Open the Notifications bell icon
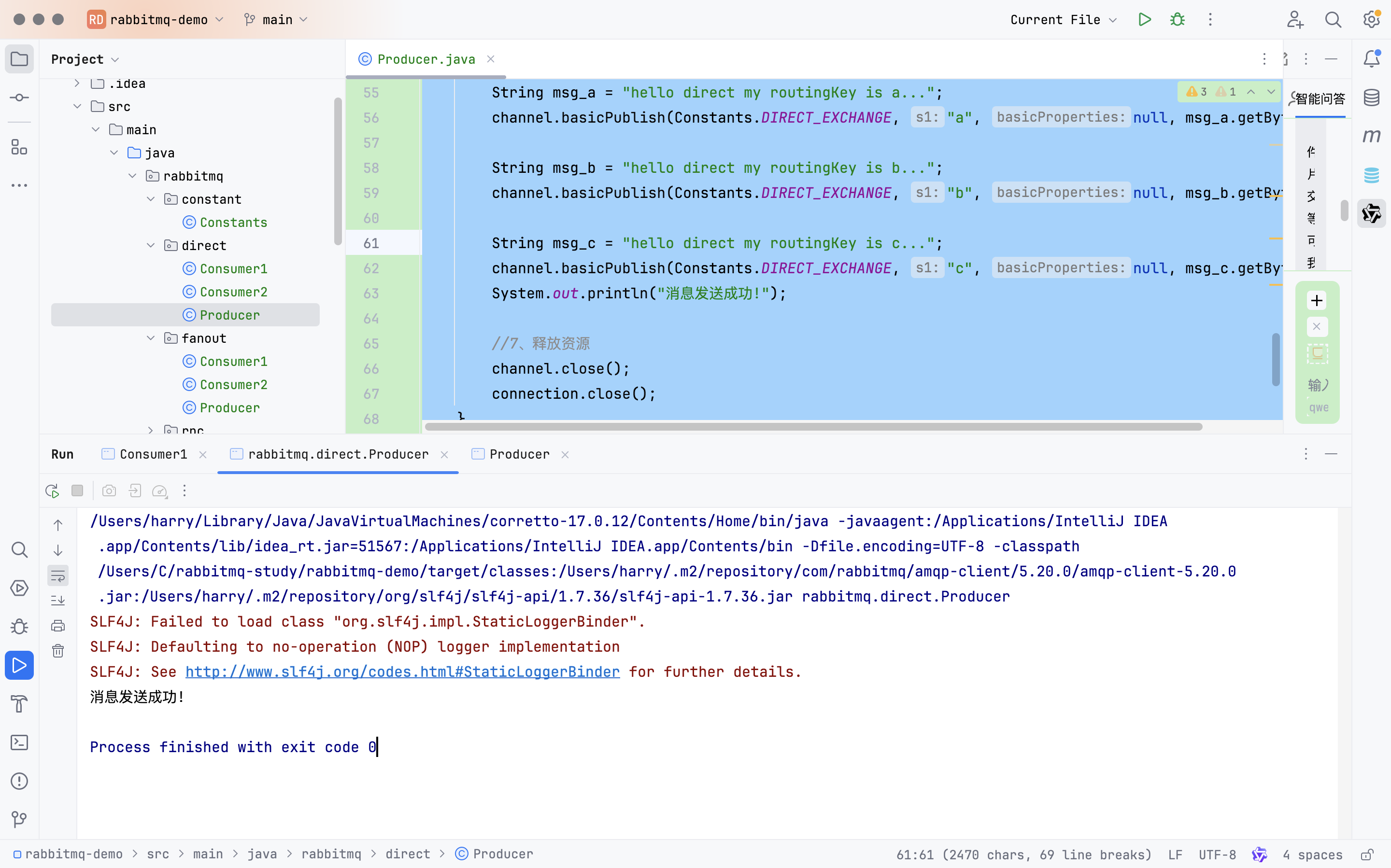Screen dimensions: 1391x868 point(1372,58)
